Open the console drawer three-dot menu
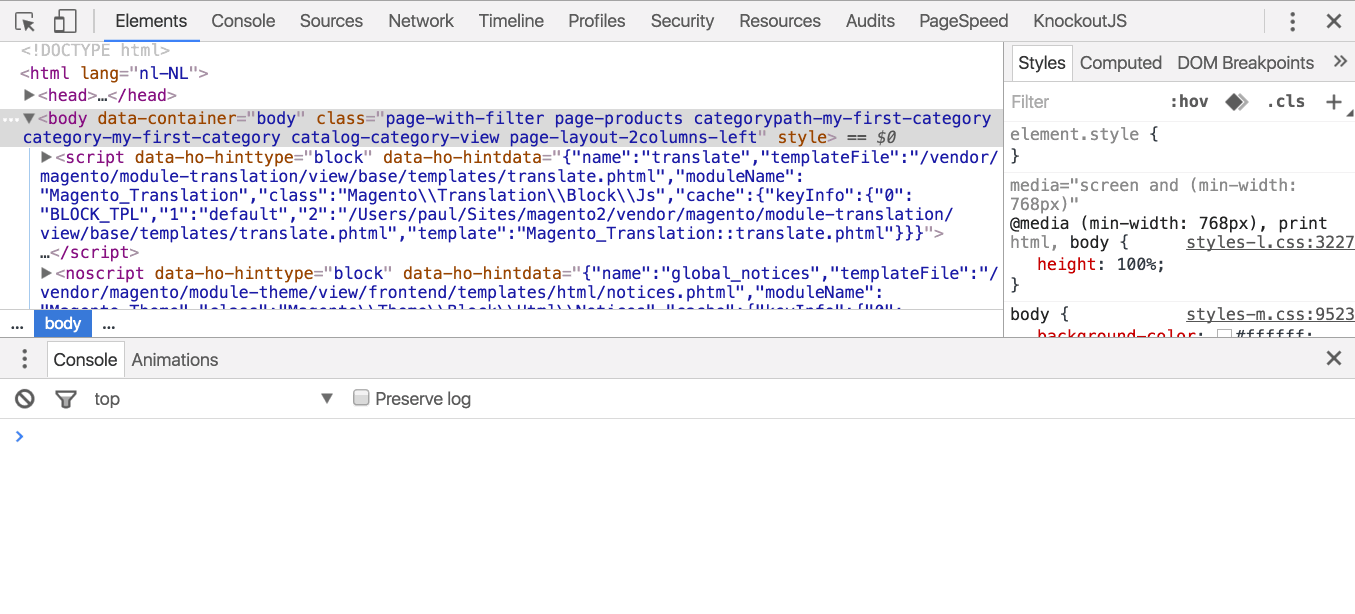1355x614 pixels. click(x=25, y=360)
